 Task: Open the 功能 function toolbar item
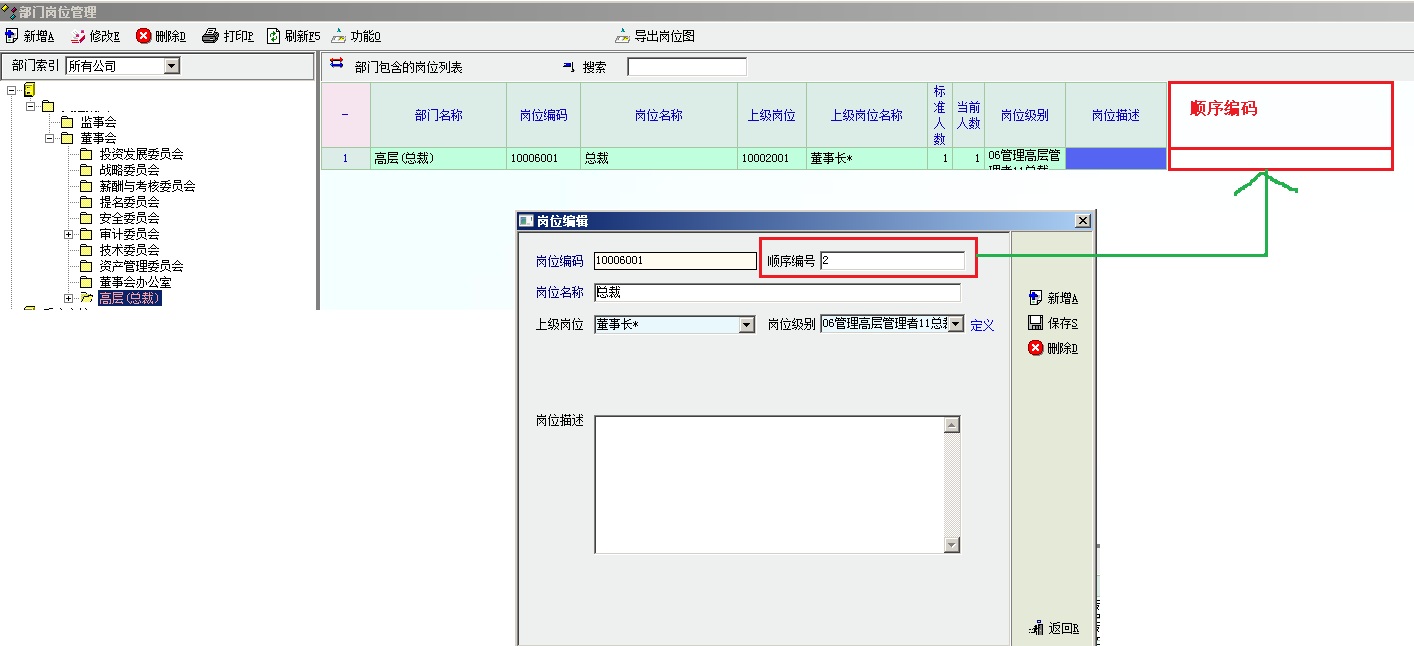(x=339, y=36)
